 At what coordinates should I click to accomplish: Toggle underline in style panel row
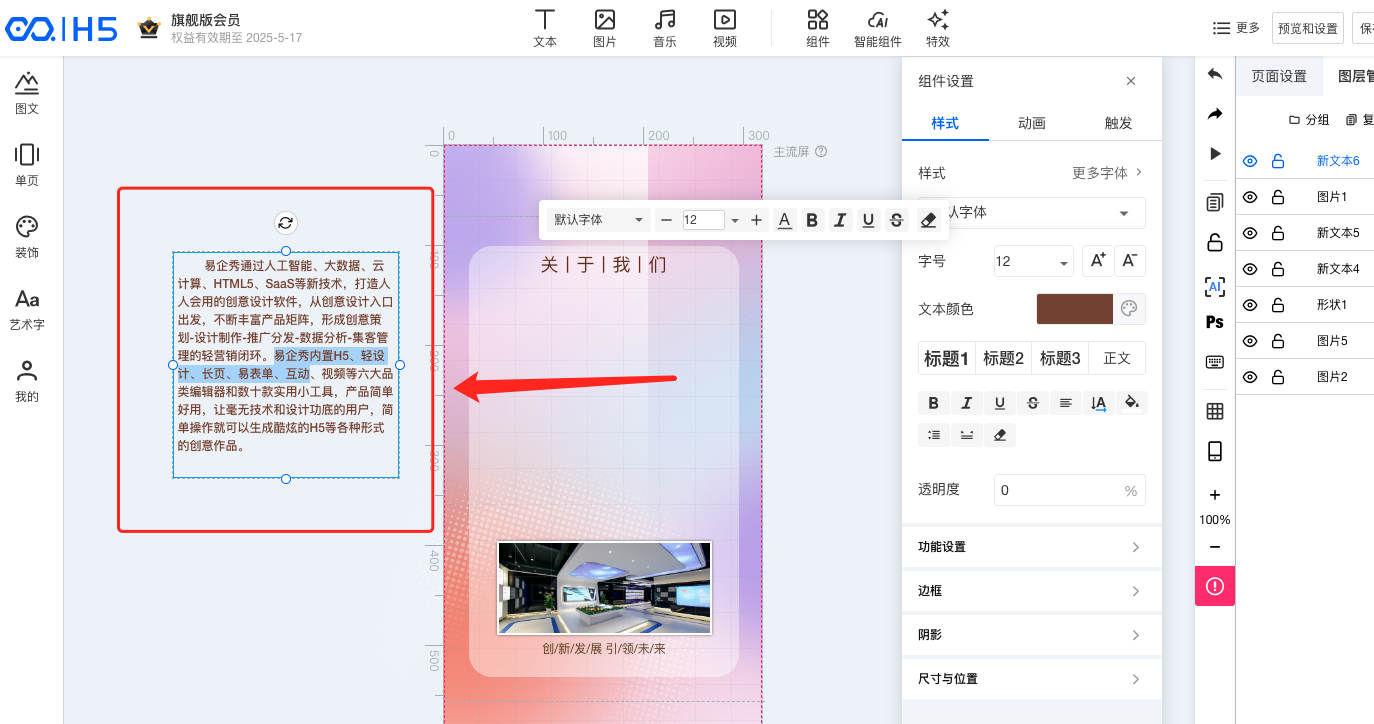pyautogui.click(x=1000, y=403)
